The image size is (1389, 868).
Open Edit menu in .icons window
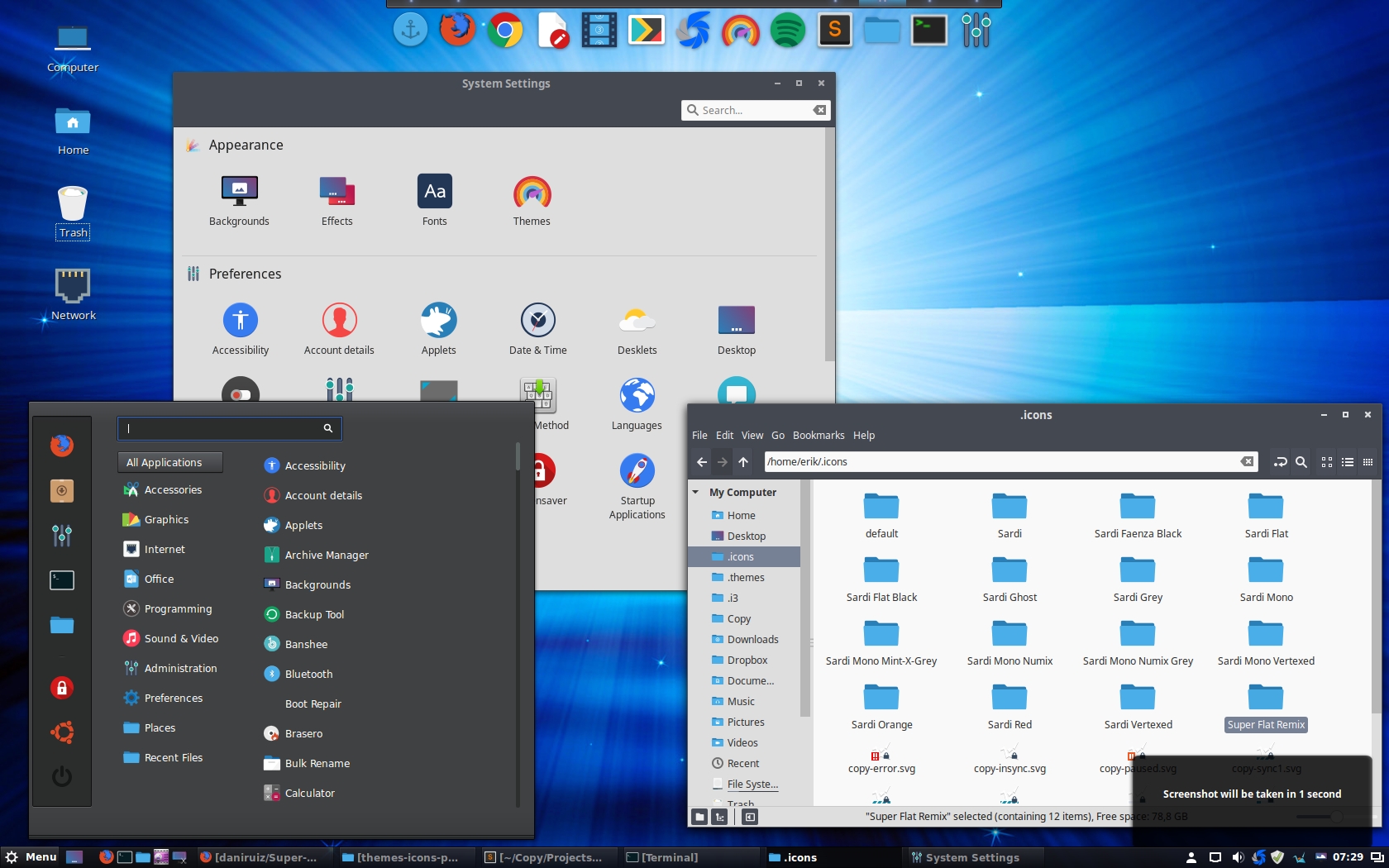[724, 435]
